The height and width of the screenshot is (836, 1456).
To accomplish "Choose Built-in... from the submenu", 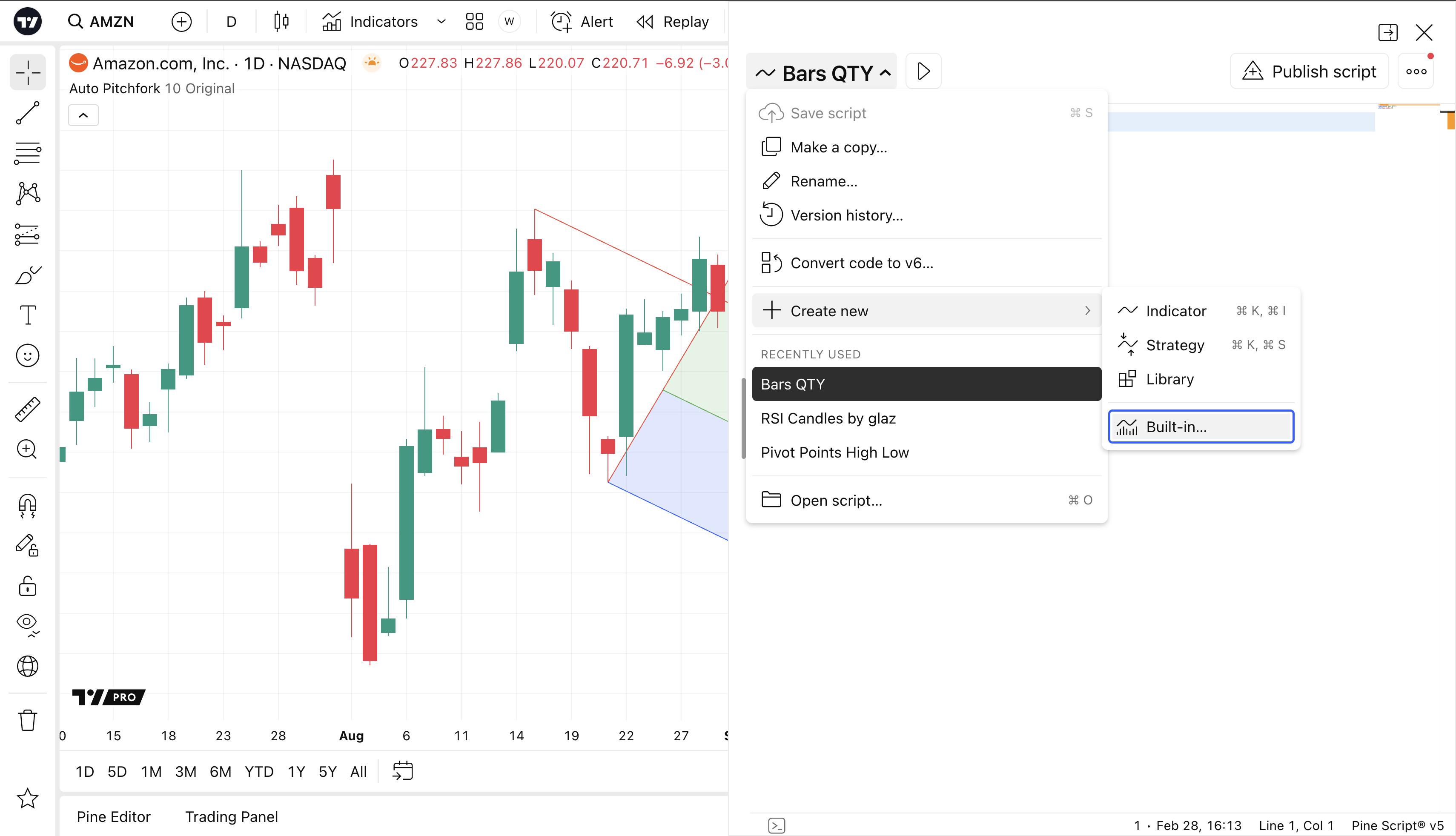I will point(1201,427).
